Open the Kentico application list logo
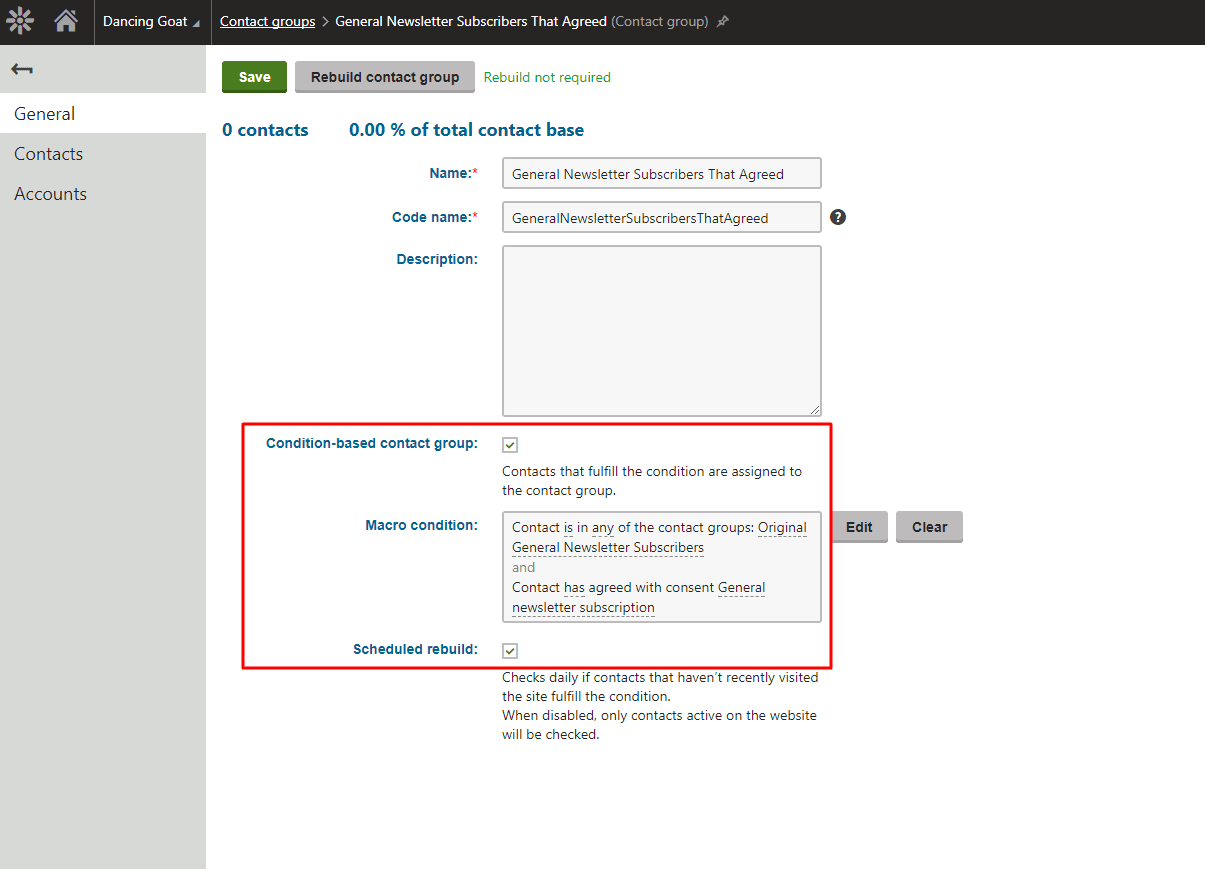Screen dimensions: 1205x869 [x=20, y=21]
